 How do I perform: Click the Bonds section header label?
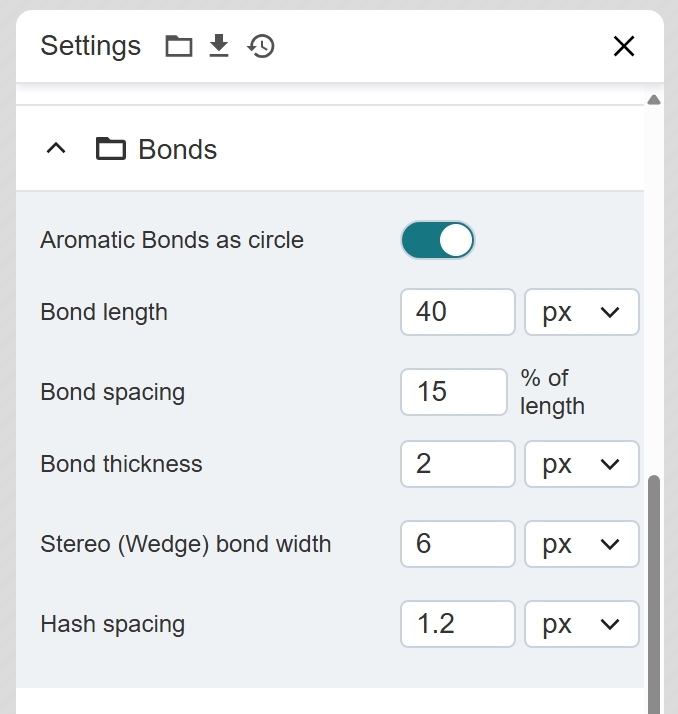[177, 149]
